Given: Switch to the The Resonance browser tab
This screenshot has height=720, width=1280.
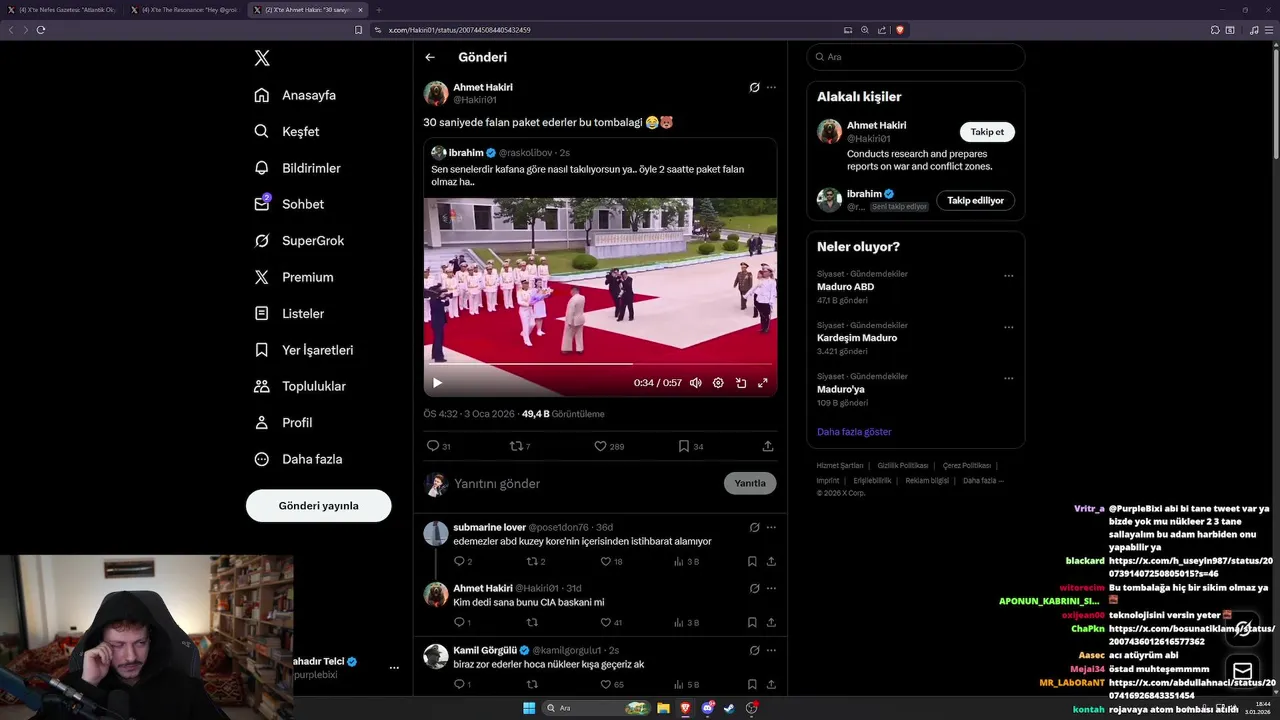Looking at the screenshot, I should [186, 10].
